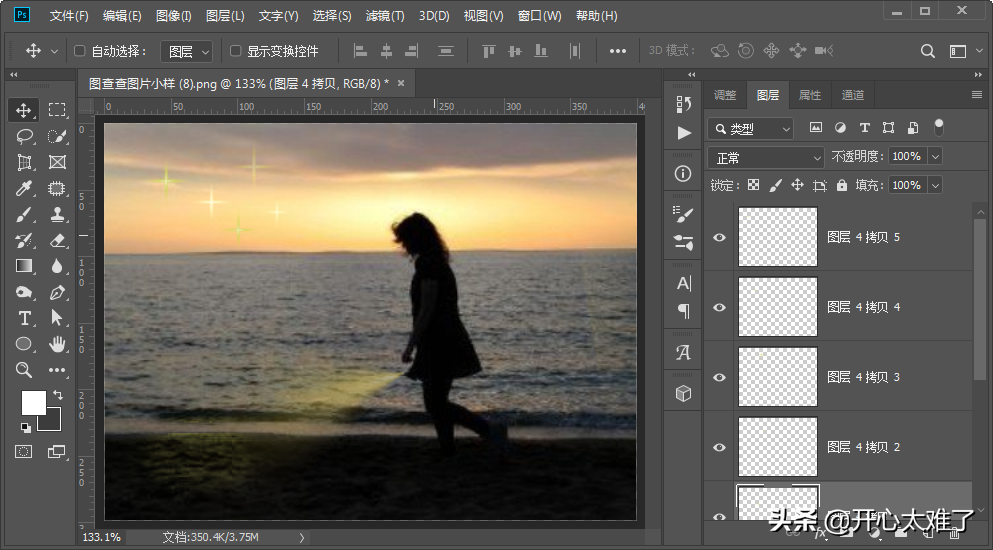Select the Rectangular Marquee tool
The height and width of the screenshot is (550, 993).
pos(57,110)
